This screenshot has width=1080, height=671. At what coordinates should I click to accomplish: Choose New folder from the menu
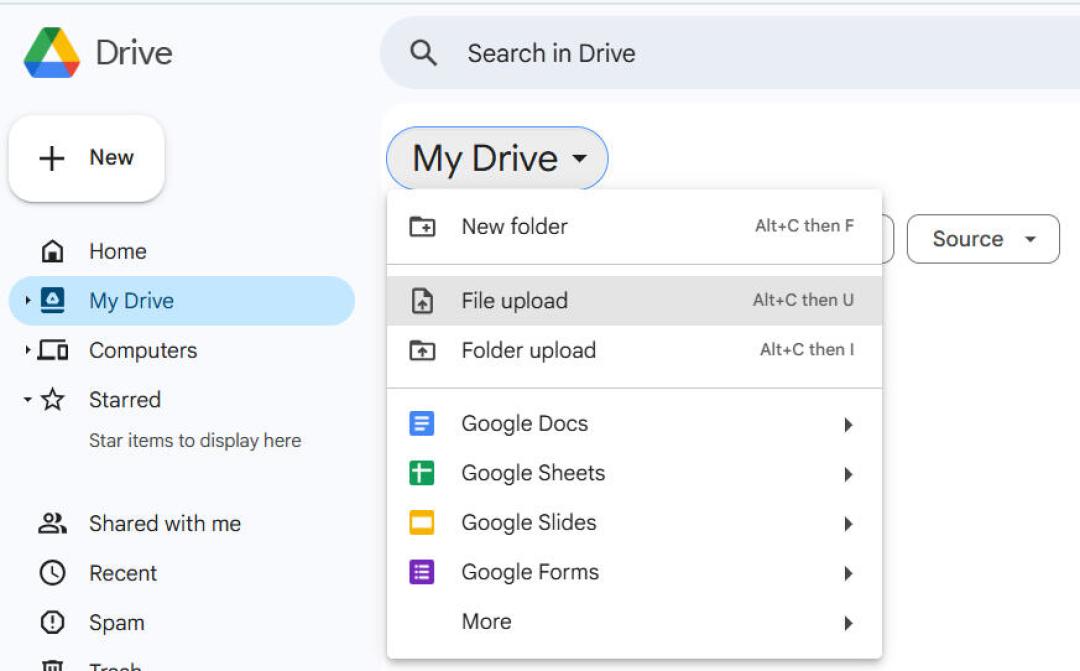coord(634,227)
